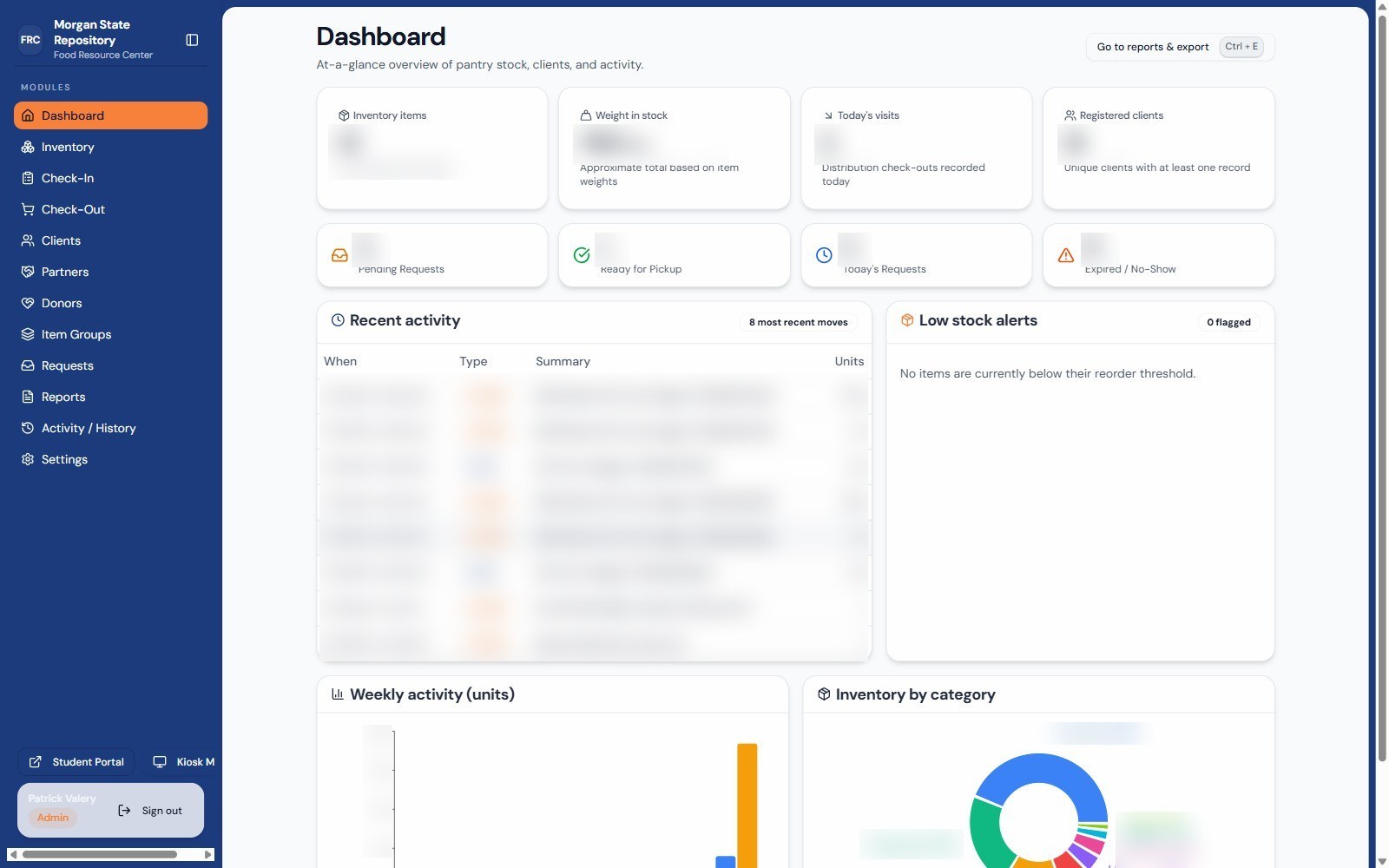The height and width of the screenshot is (868, 1389).
Task: Click the Type column header
Action: tap(473, 361)
